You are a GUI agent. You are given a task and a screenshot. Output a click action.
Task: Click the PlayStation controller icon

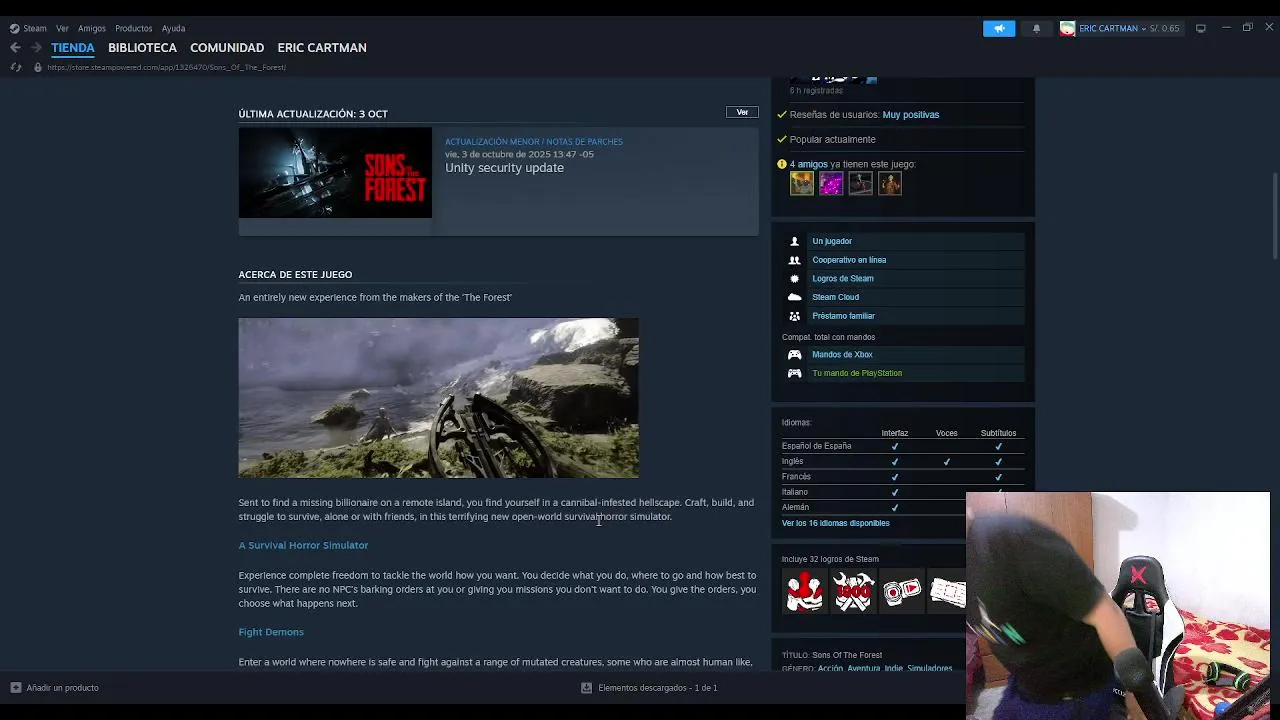pyautogui.click(x=794, y=373)
